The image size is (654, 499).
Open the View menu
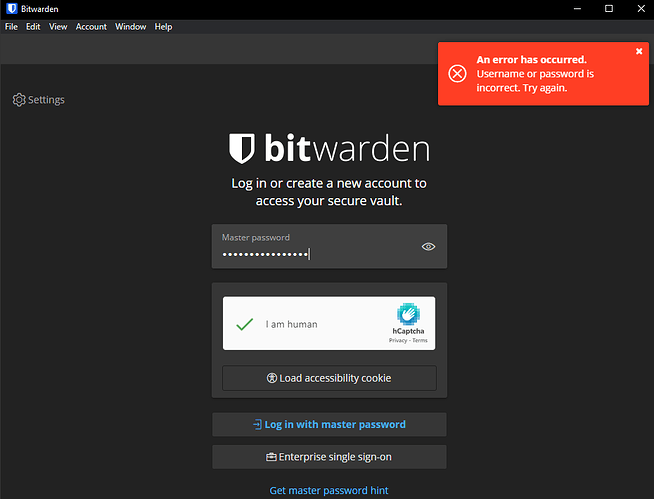tap(58, 27)
